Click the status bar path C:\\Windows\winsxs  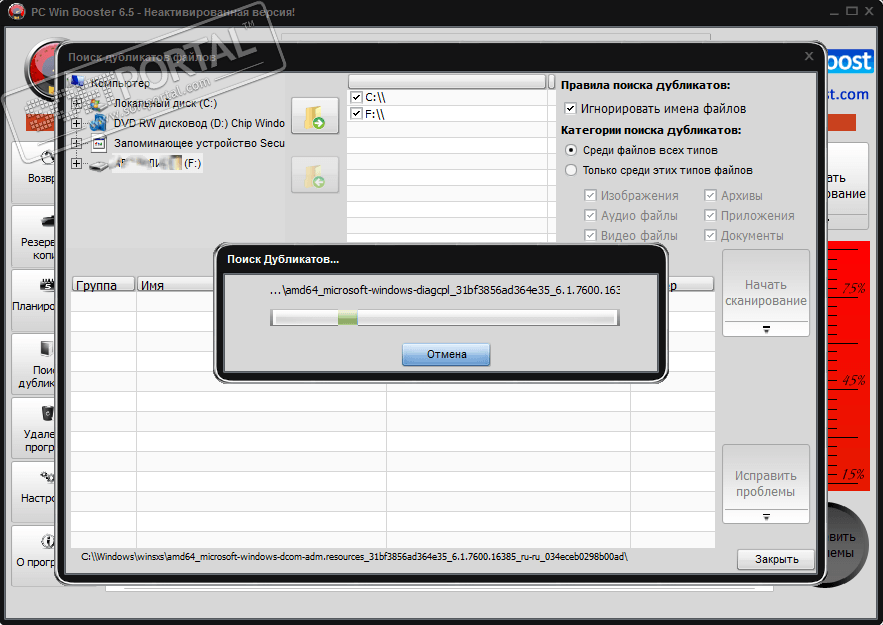click(354, 557)
